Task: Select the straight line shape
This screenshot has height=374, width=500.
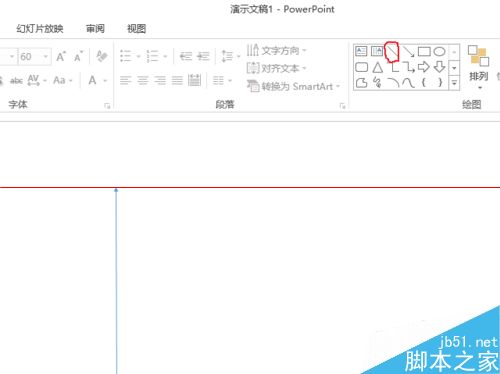Action: tap(392, 51)
